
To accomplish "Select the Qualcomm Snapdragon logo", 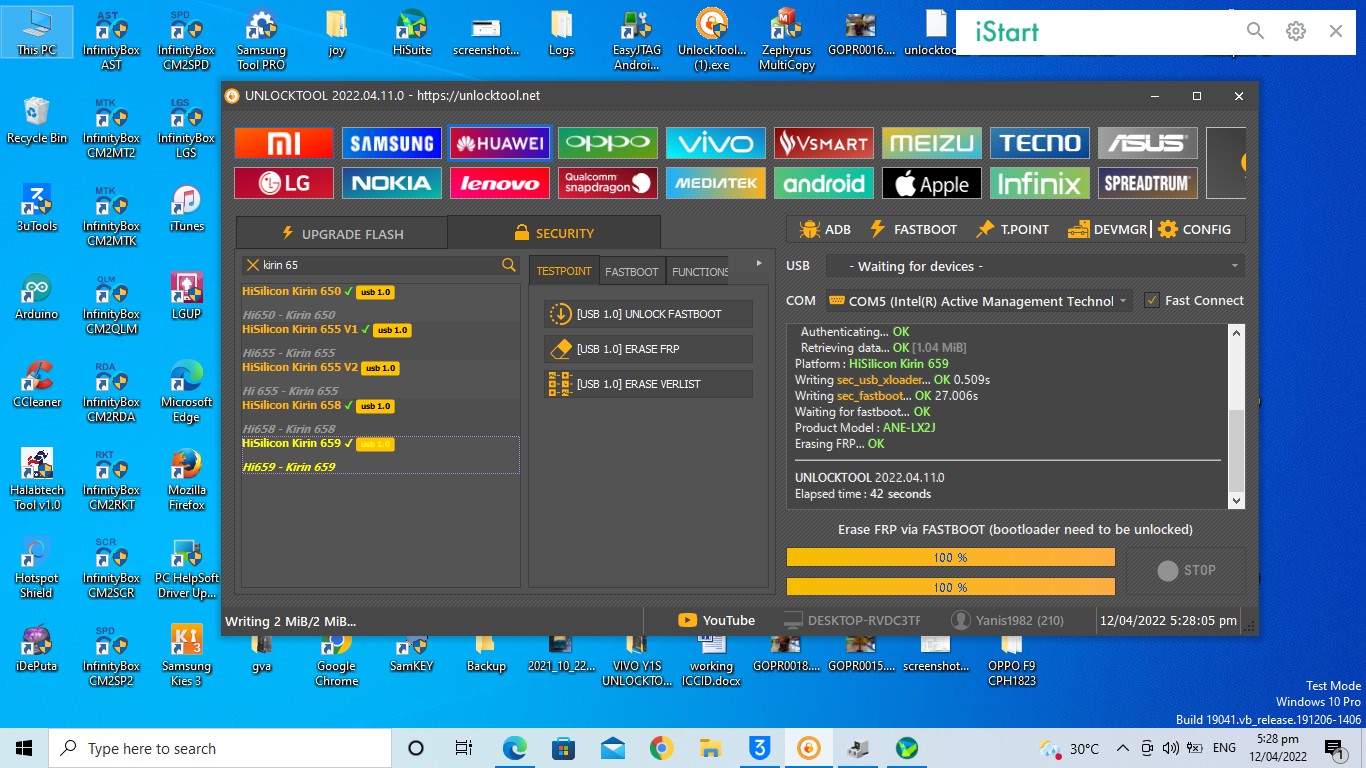I will [x=608, y=183].
